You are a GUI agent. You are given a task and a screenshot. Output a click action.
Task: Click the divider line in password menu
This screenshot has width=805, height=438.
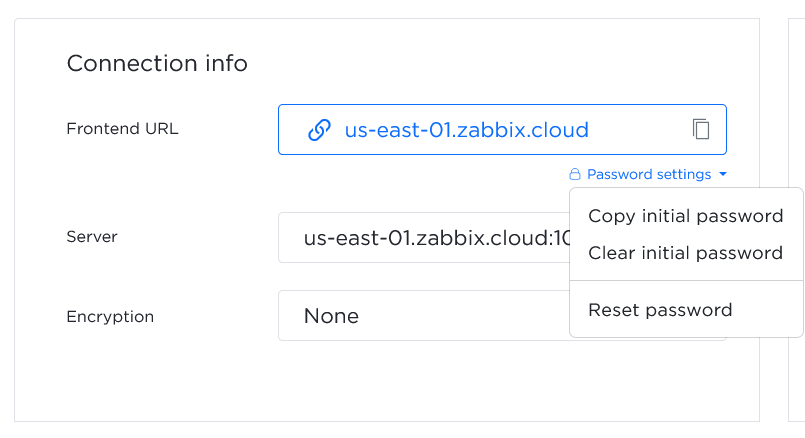coord(686,282)
